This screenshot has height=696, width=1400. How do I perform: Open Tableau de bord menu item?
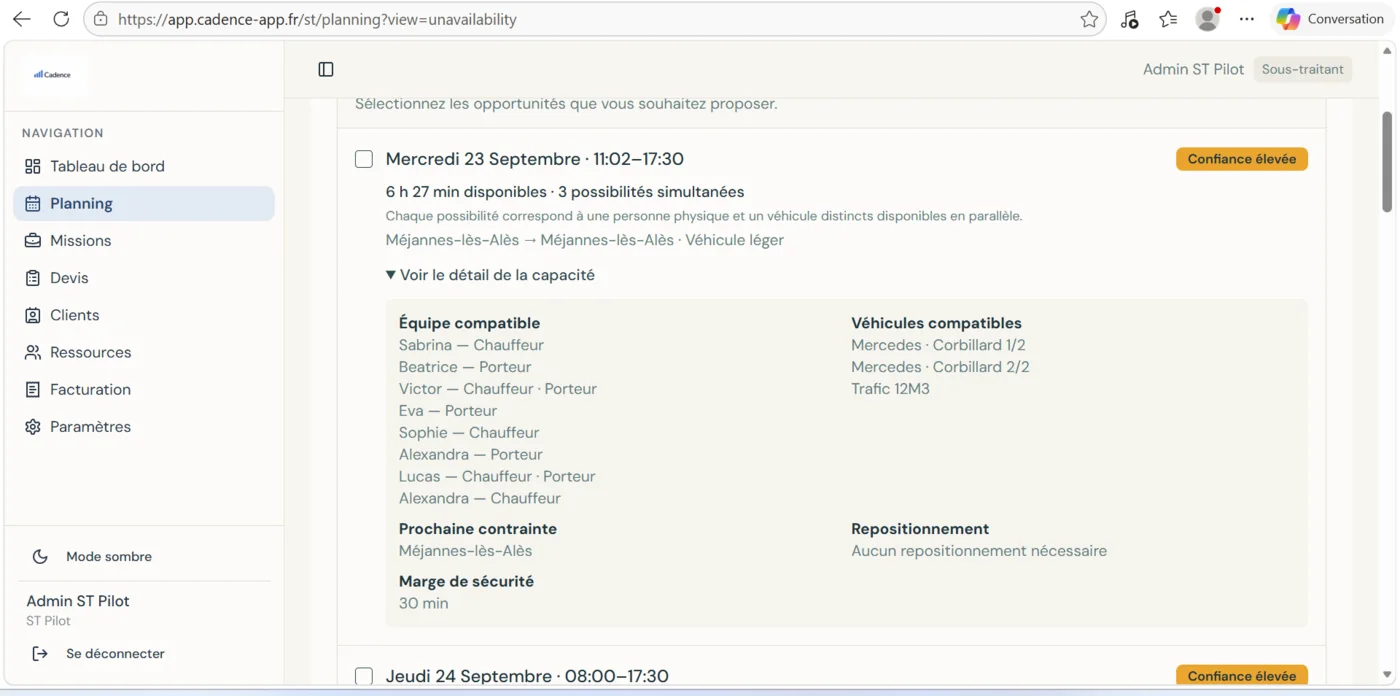pyautogui.click(x=144, y=166)
